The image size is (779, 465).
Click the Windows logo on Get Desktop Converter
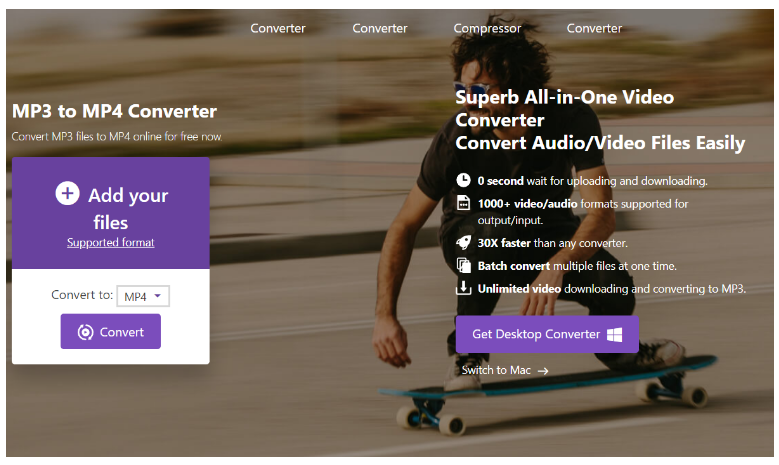(615, 334)
